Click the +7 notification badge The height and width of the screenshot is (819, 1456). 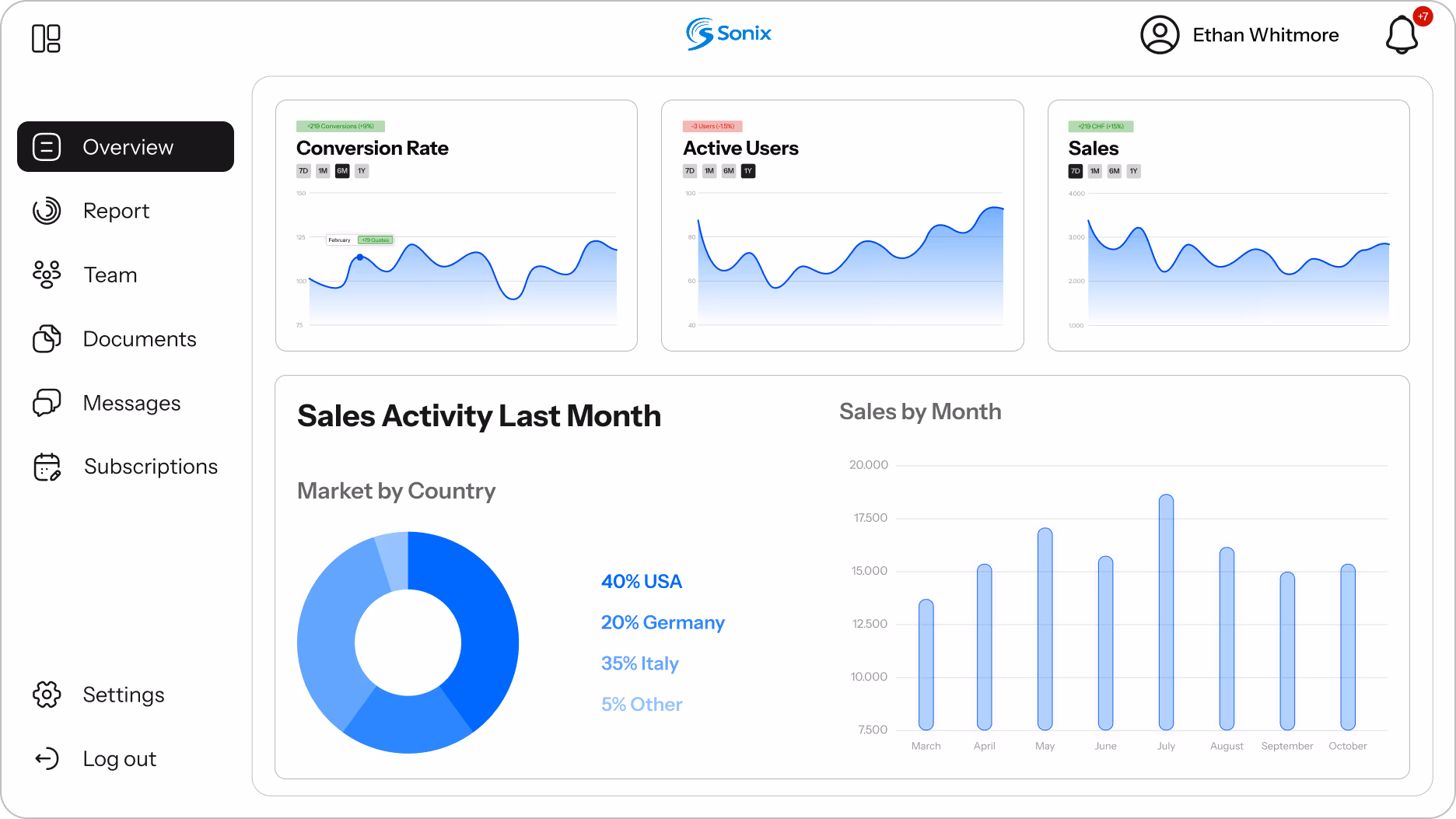coord(1423,16)
